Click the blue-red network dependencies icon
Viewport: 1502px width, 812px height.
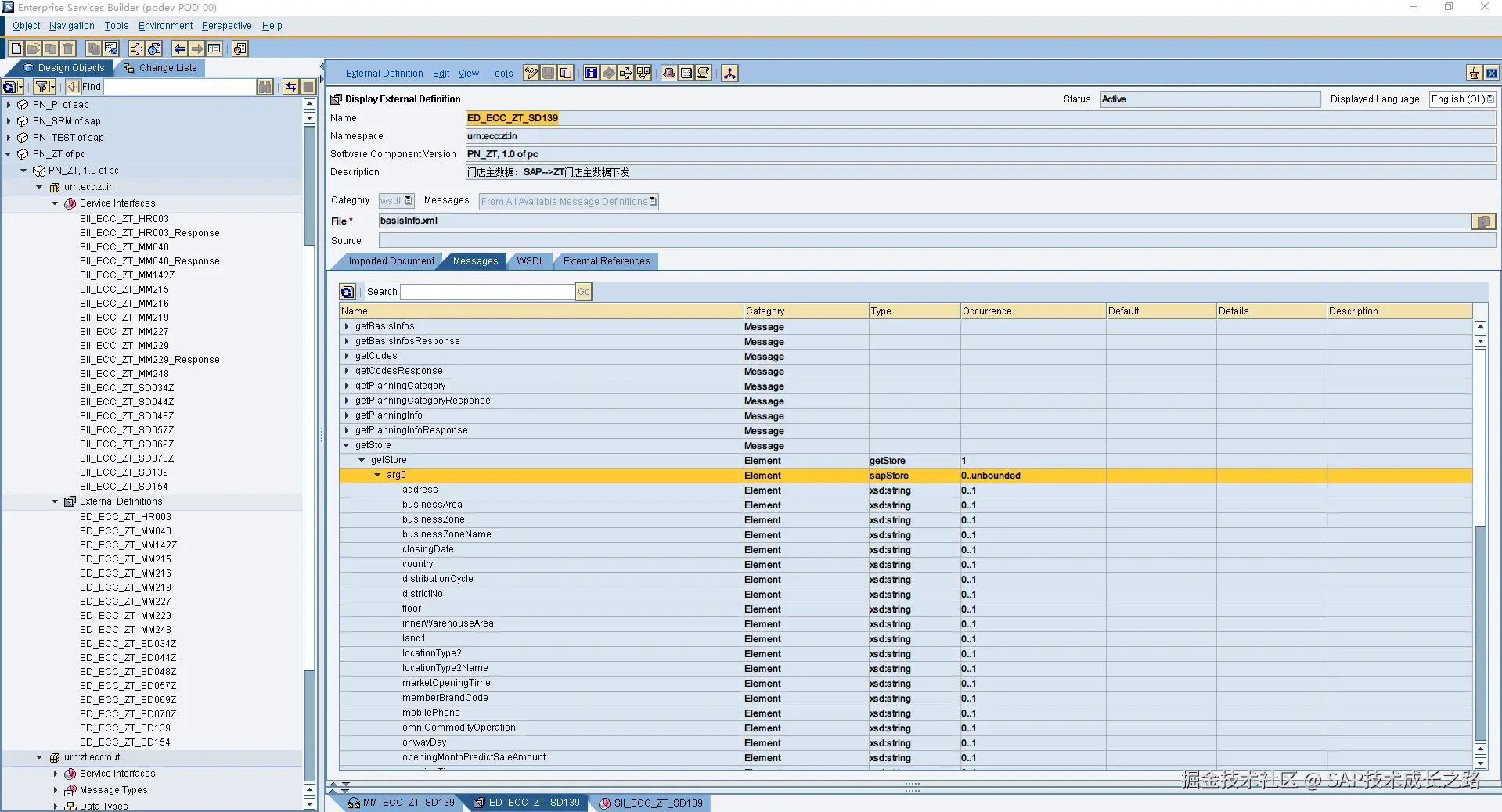(x=729, y=73)
